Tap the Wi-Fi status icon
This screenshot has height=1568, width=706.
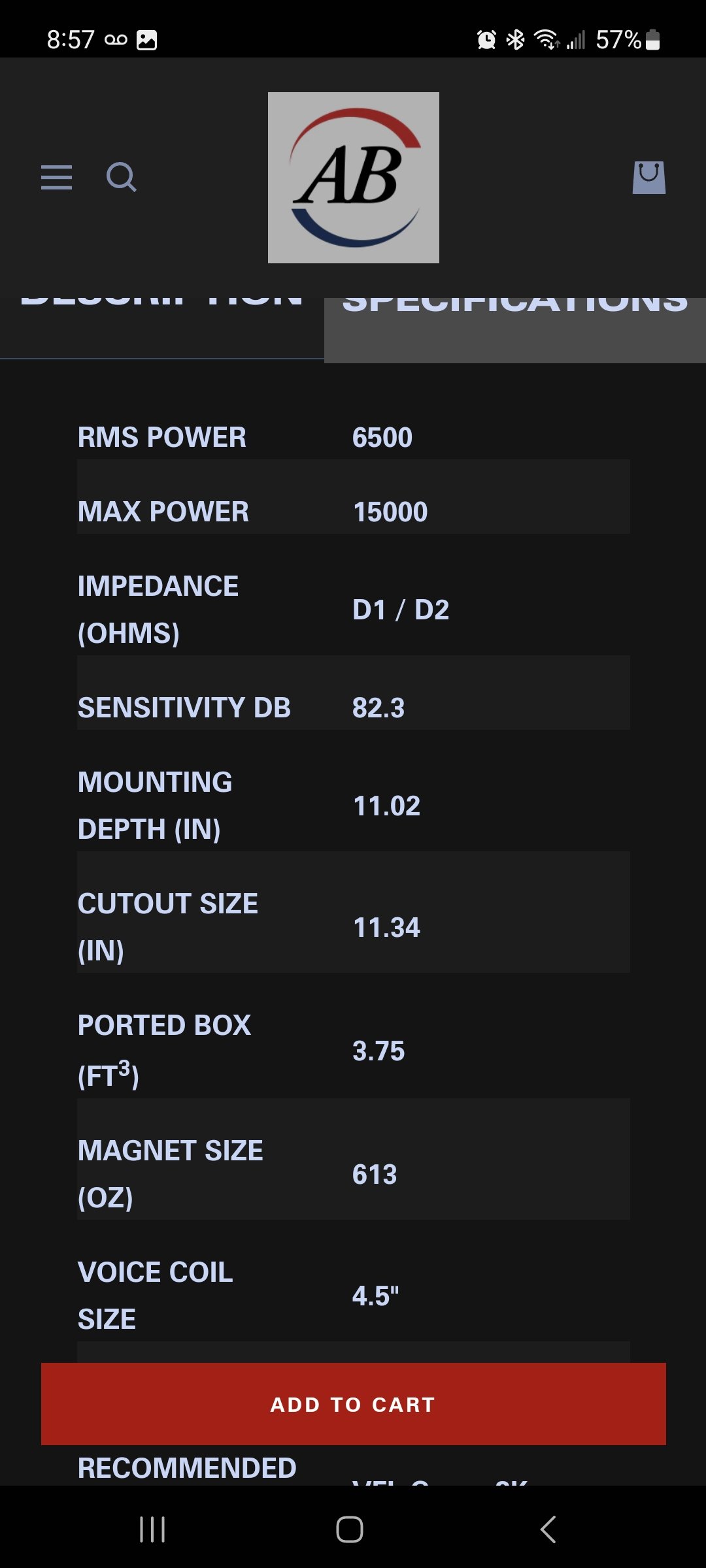(546, 40)
